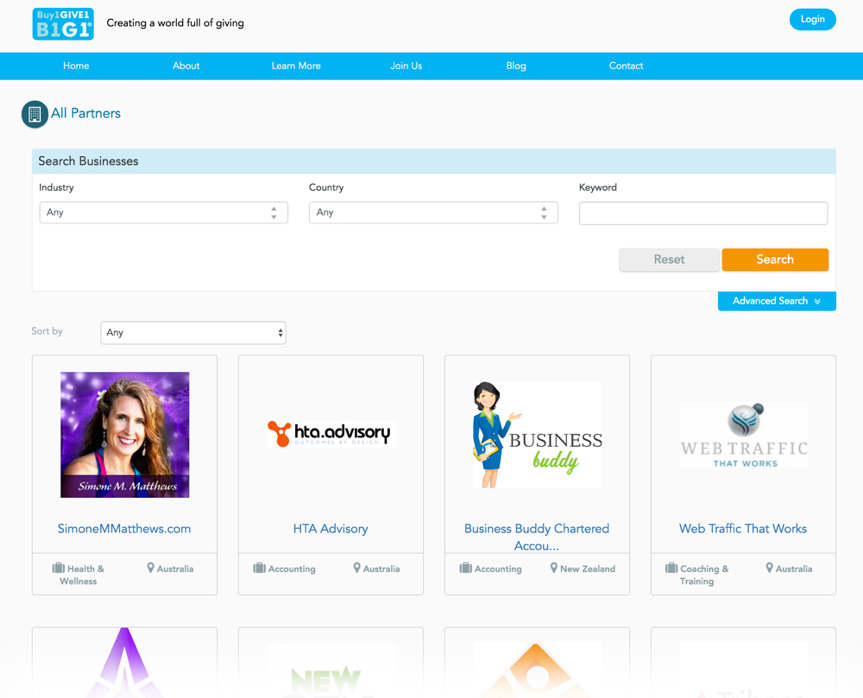Click the Login button
This screenshot has height=698, width=863.
(x=812, y=19)
